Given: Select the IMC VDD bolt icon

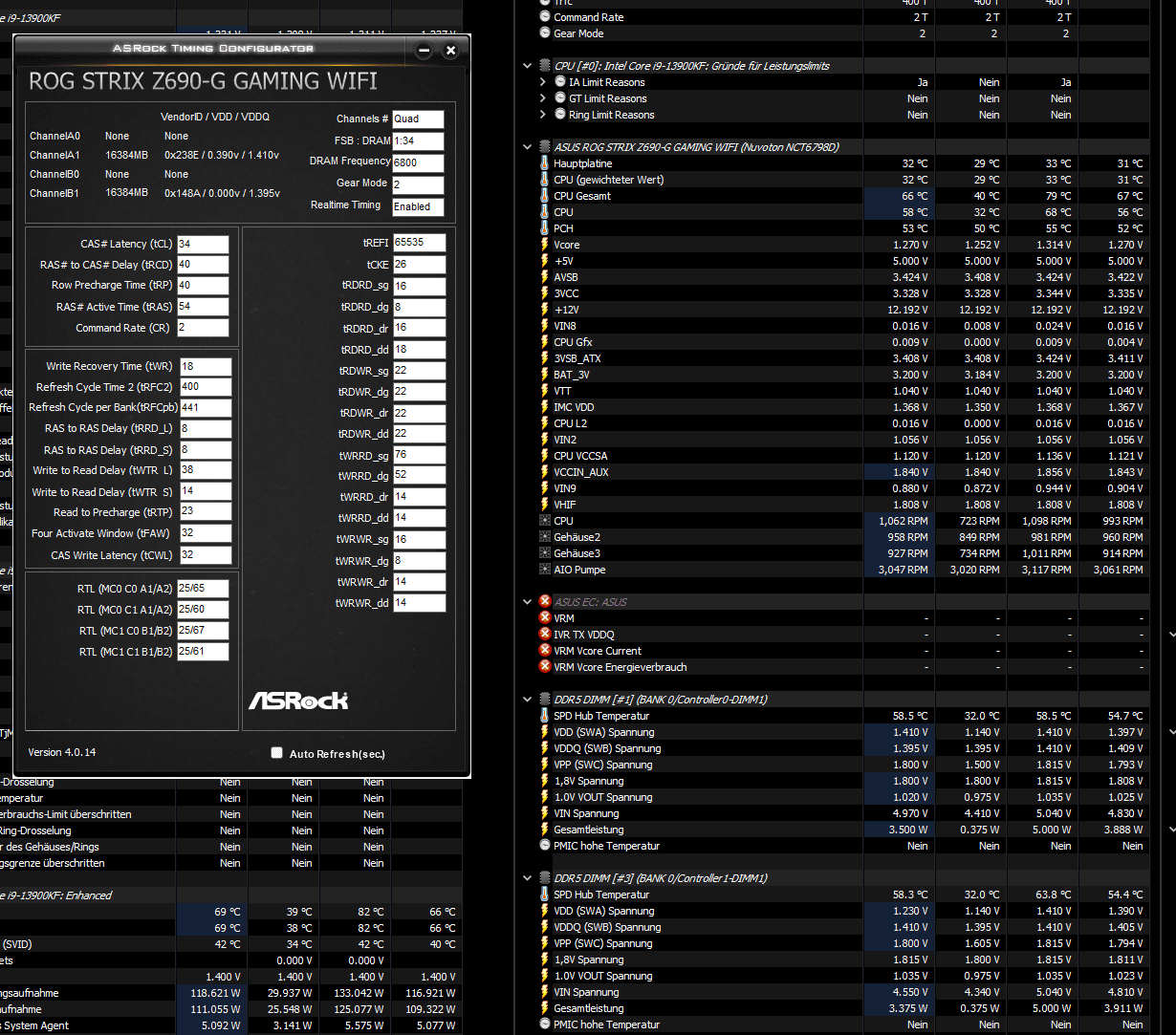Looking at the screenshot, I should coord(545,407).
